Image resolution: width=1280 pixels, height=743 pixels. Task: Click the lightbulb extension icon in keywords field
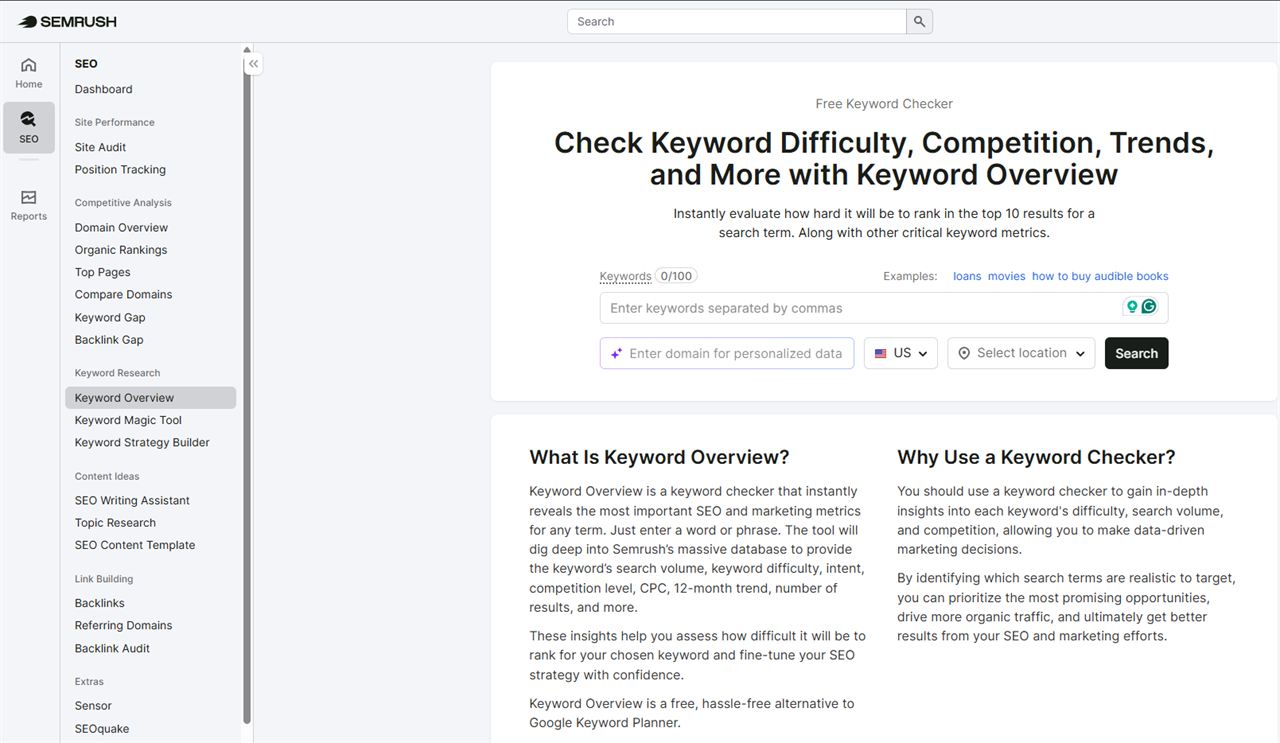(1132, 307)
